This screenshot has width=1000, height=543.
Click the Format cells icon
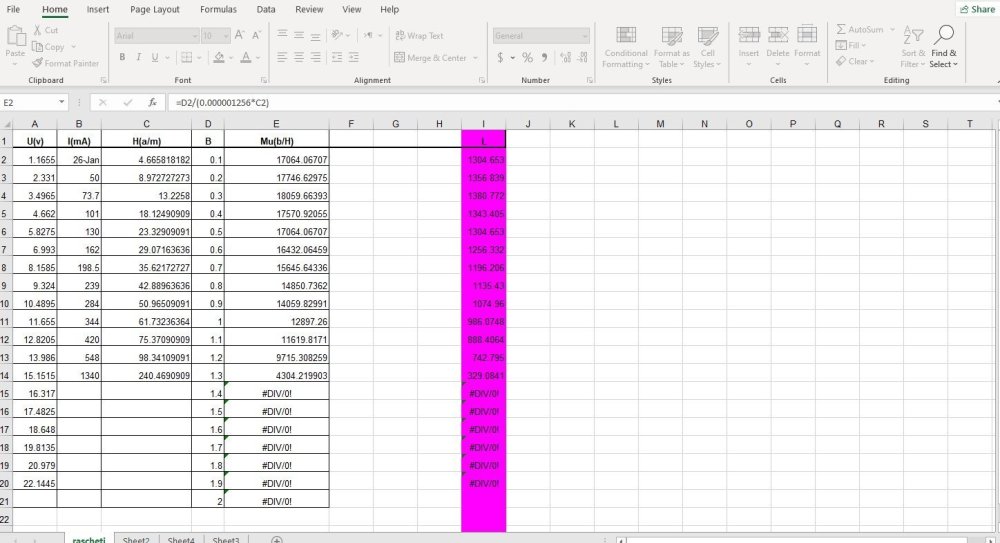(807, 35)
